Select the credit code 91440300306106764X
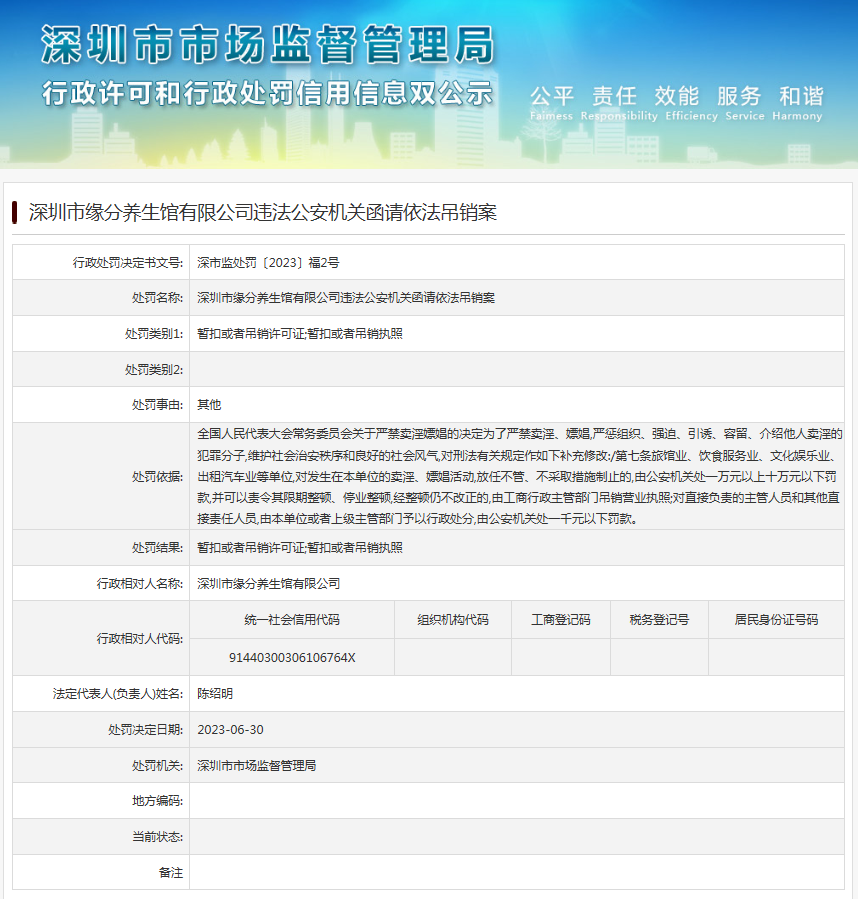The width and height of the screenshot is (858, 899). point(292,658)
